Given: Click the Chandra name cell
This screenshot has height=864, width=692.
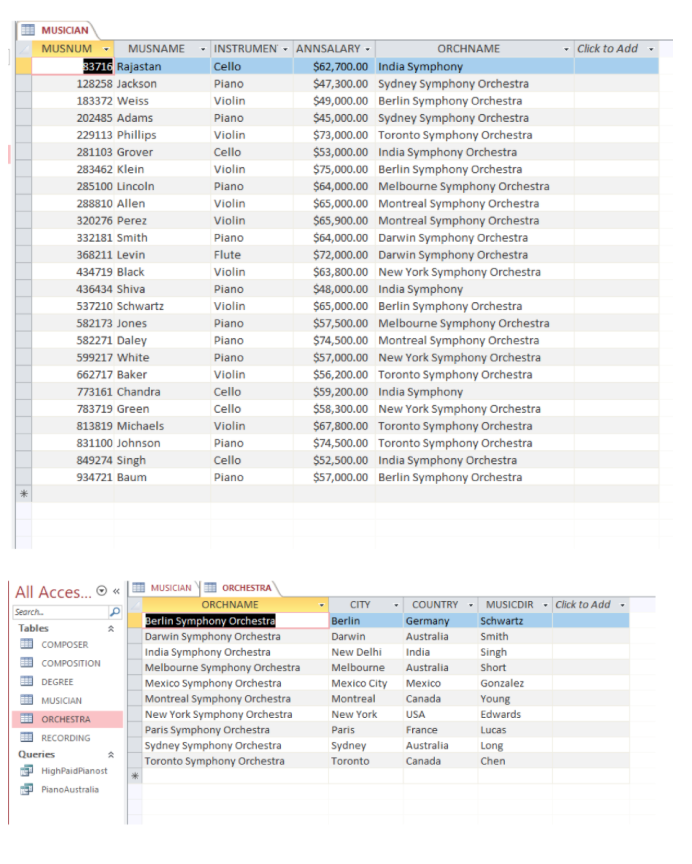Looking at the screenshot, I should 162,392.
